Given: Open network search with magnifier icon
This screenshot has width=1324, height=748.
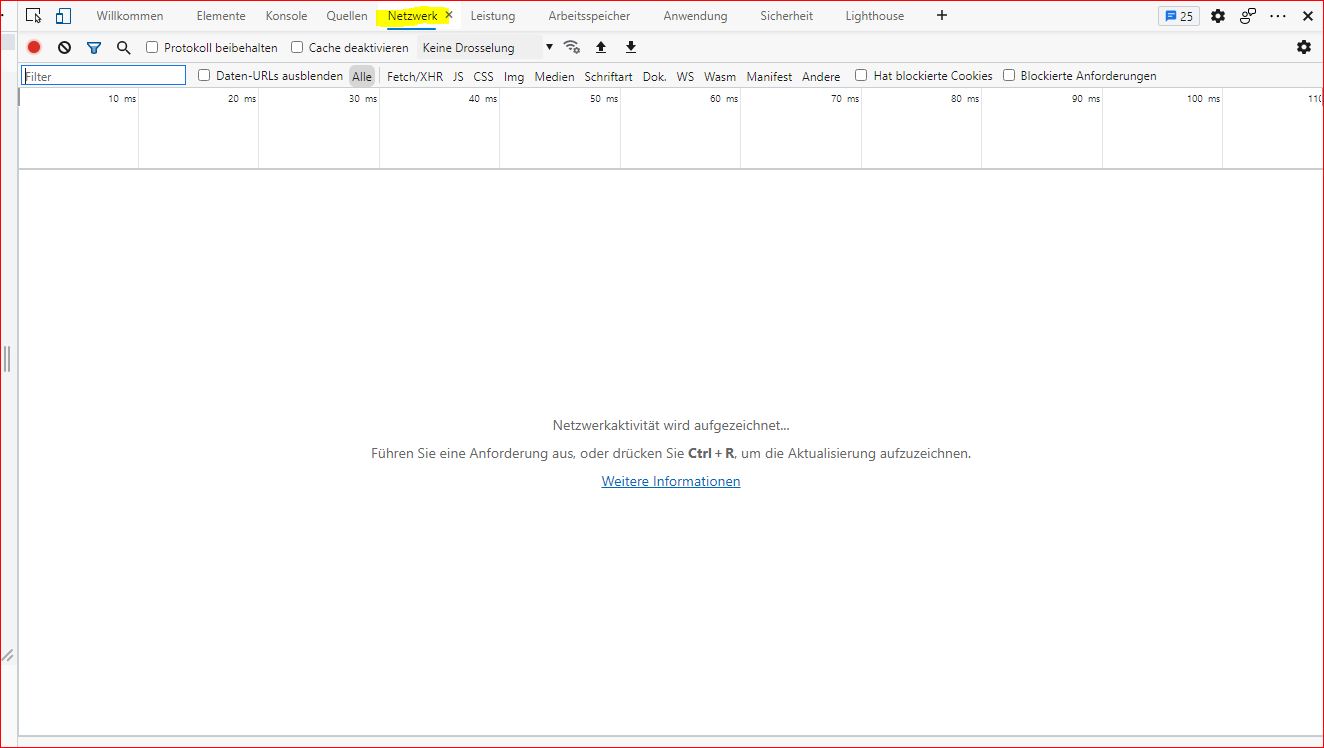Looking at the screenshot, I should pos(124,47).
